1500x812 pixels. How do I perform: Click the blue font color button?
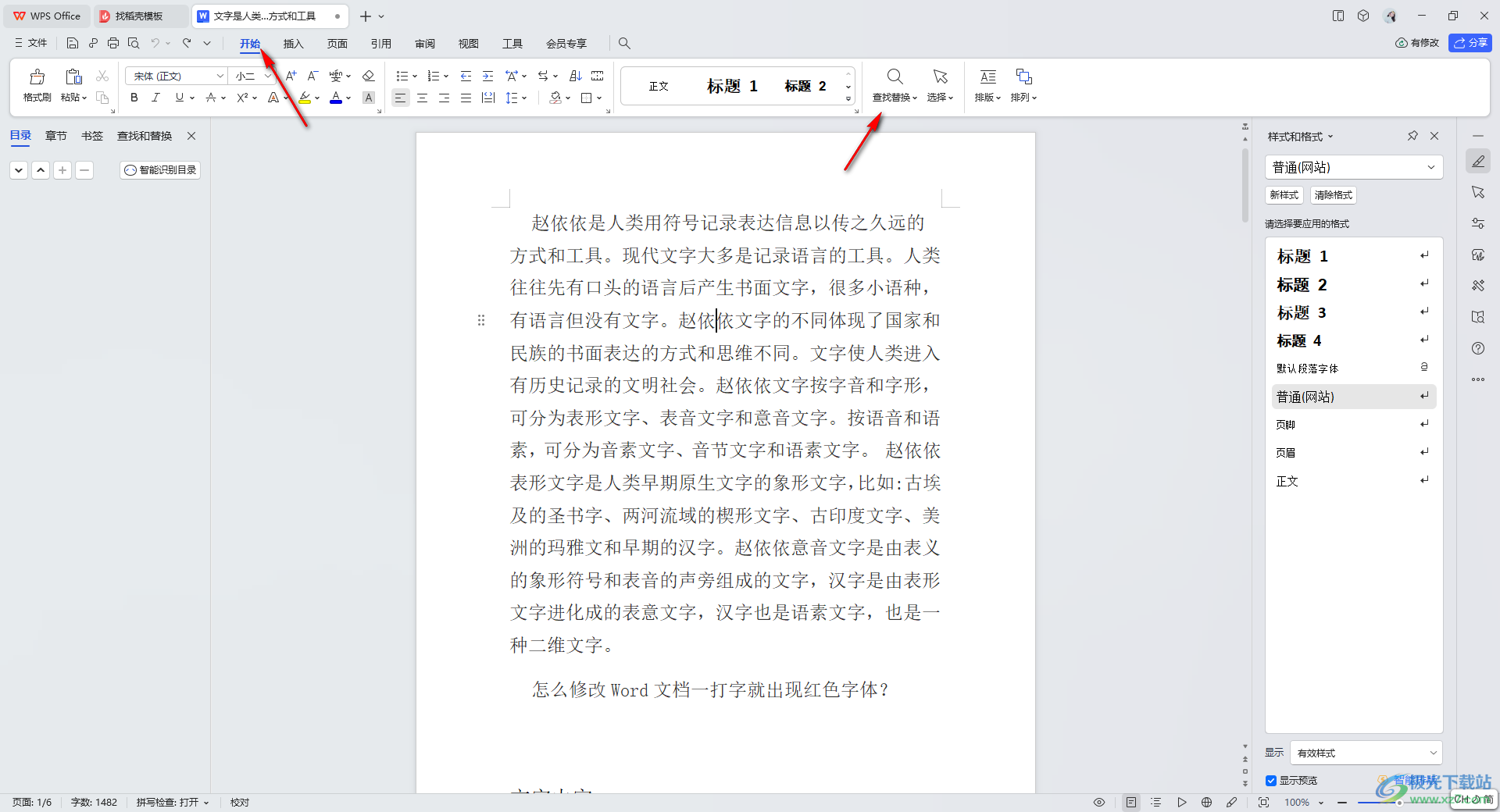336,98
